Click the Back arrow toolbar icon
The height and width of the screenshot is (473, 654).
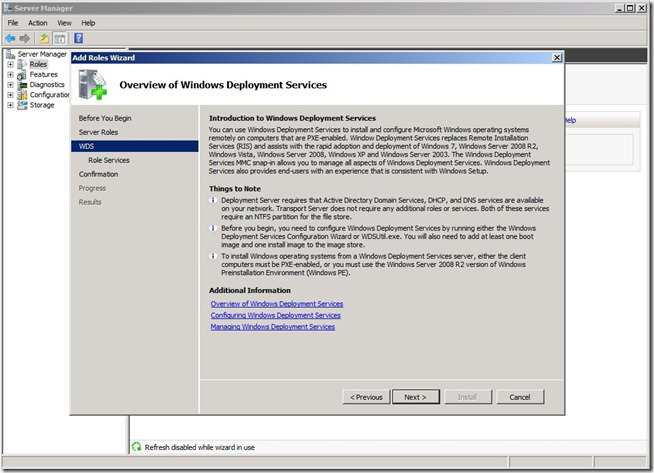click(x=11, y=38)
